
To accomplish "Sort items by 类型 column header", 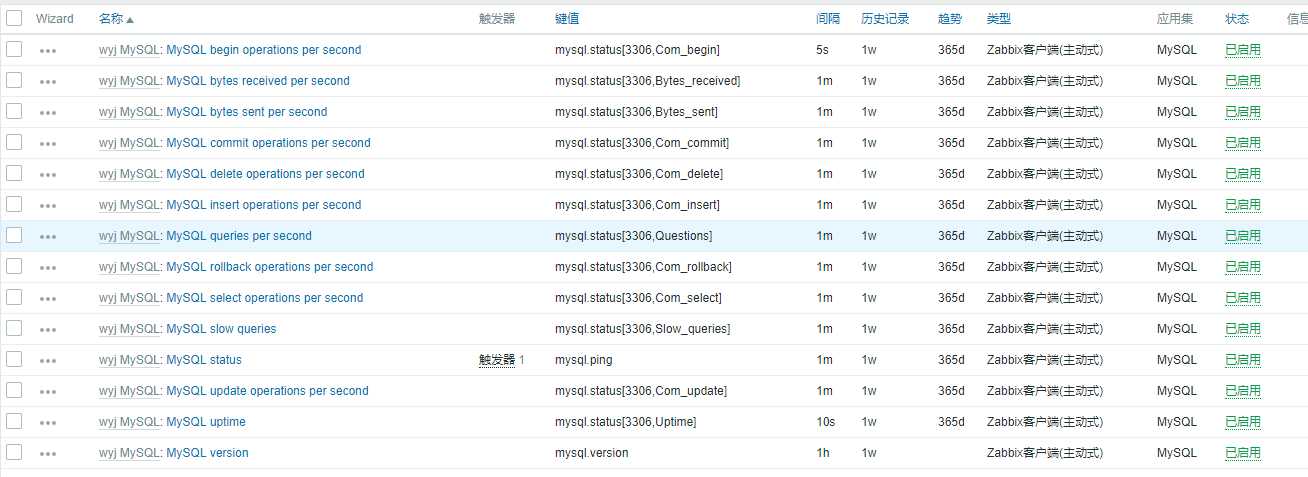I will [999, 19].
